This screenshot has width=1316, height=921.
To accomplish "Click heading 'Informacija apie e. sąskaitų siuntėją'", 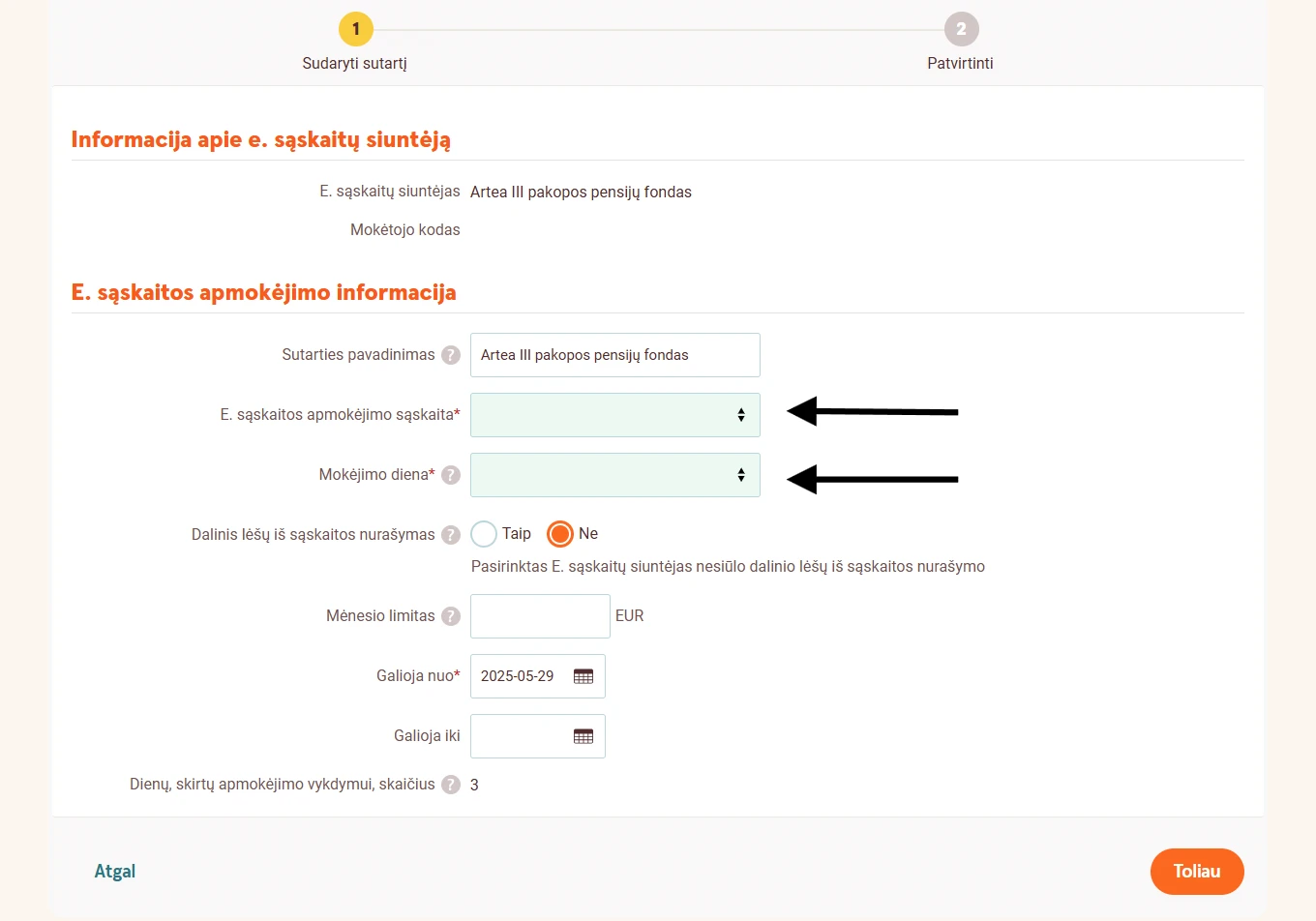I will click(261, 140).
